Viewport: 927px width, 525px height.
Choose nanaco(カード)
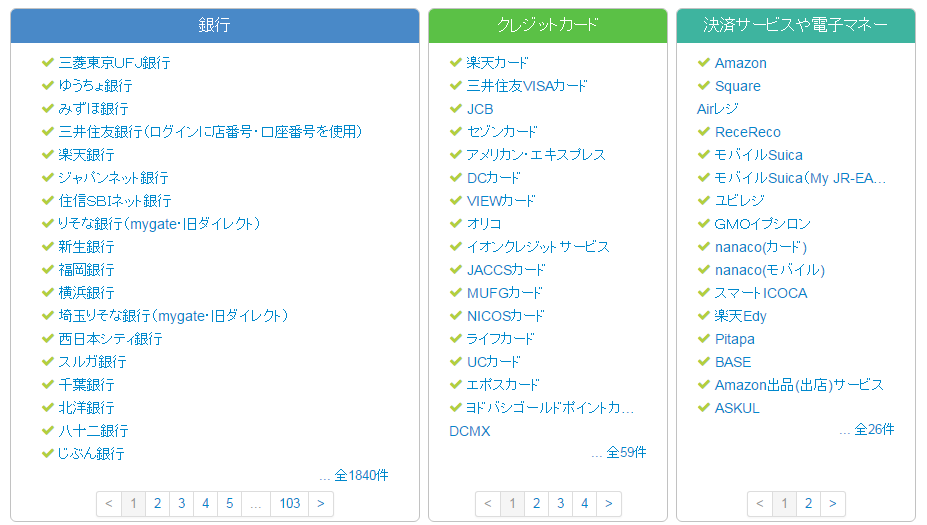(x=760, y=247)
